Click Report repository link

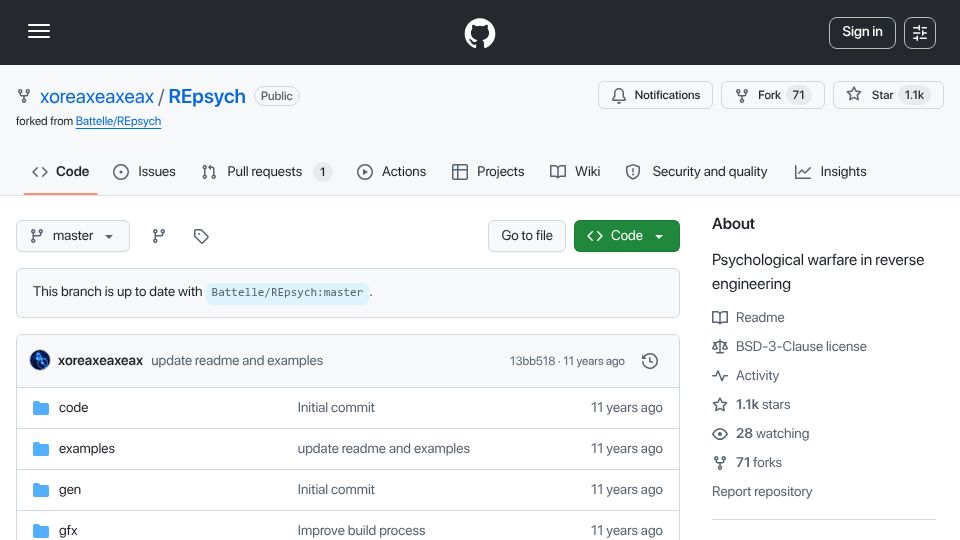pos(762,492)
